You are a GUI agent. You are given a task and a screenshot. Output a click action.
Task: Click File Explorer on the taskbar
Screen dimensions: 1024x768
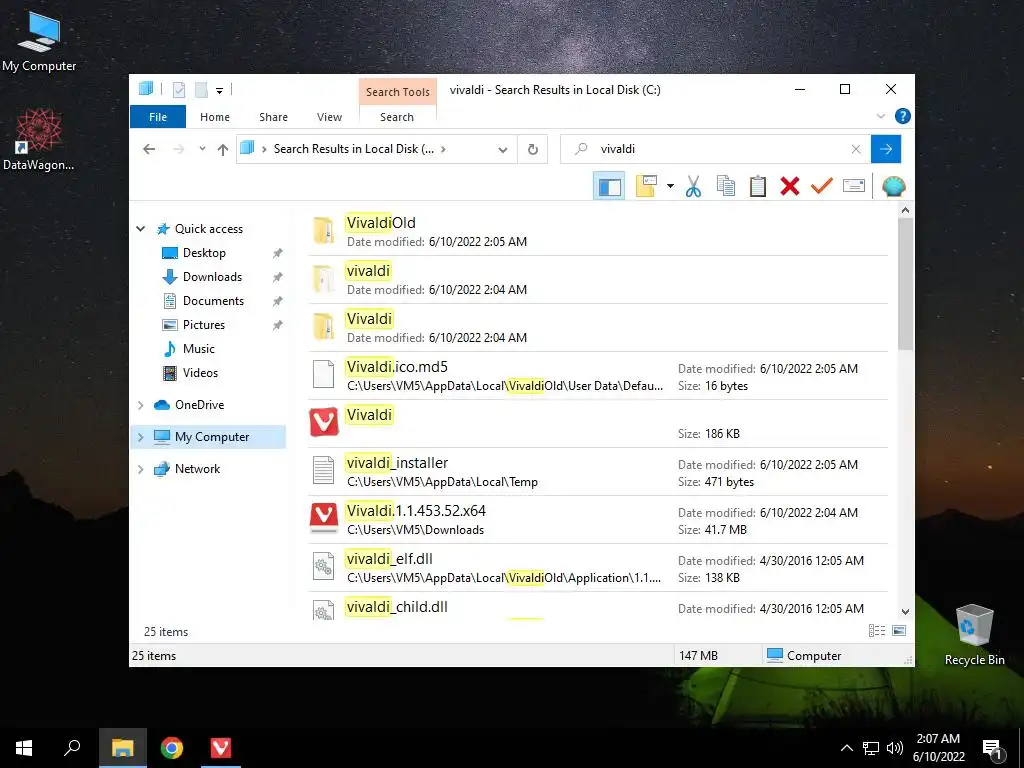pyautogui.click(x=123, y=748)
